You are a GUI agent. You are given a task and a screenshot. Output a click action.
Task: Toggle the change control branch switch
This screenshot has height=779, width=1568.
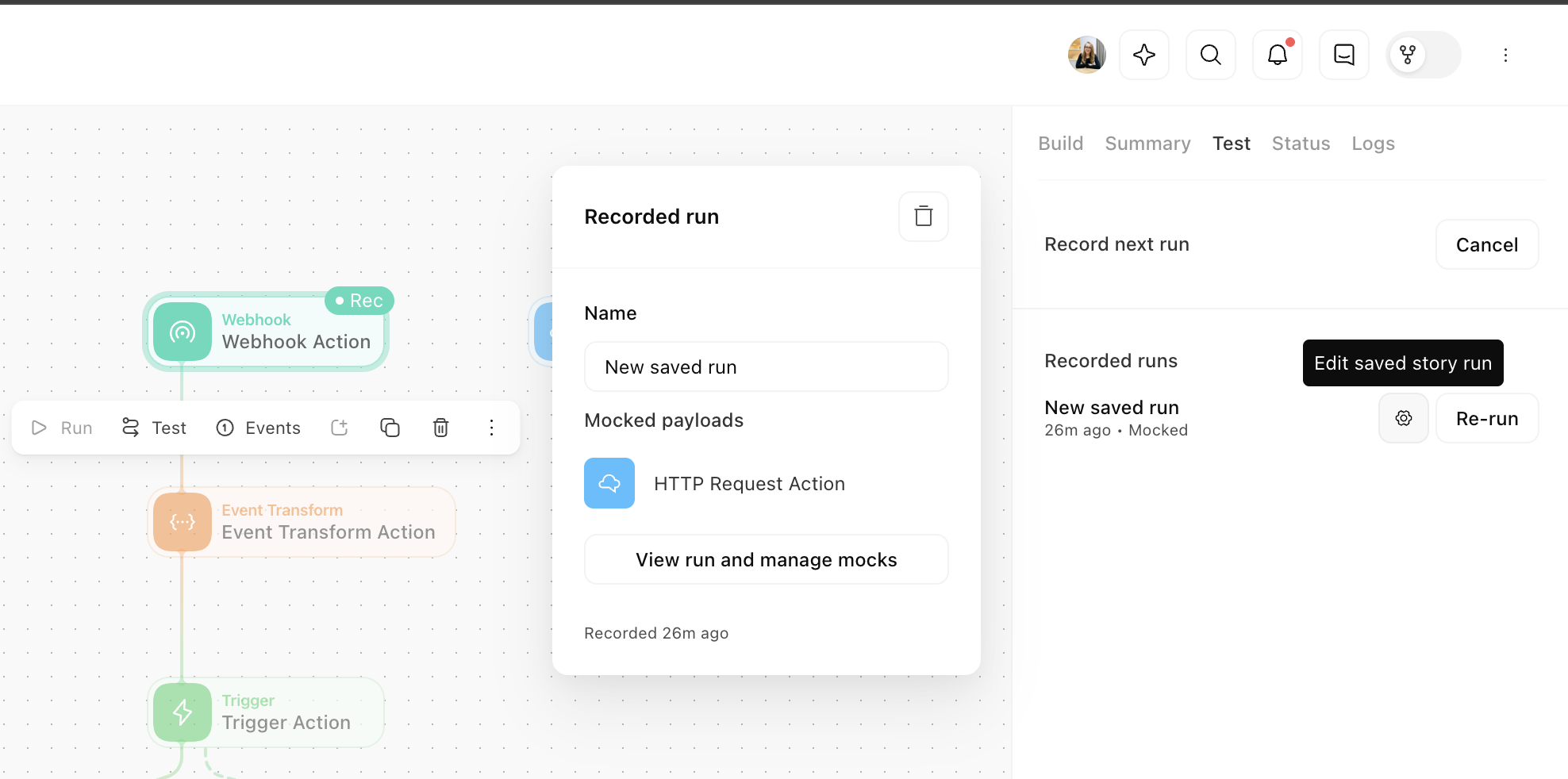1423,55
